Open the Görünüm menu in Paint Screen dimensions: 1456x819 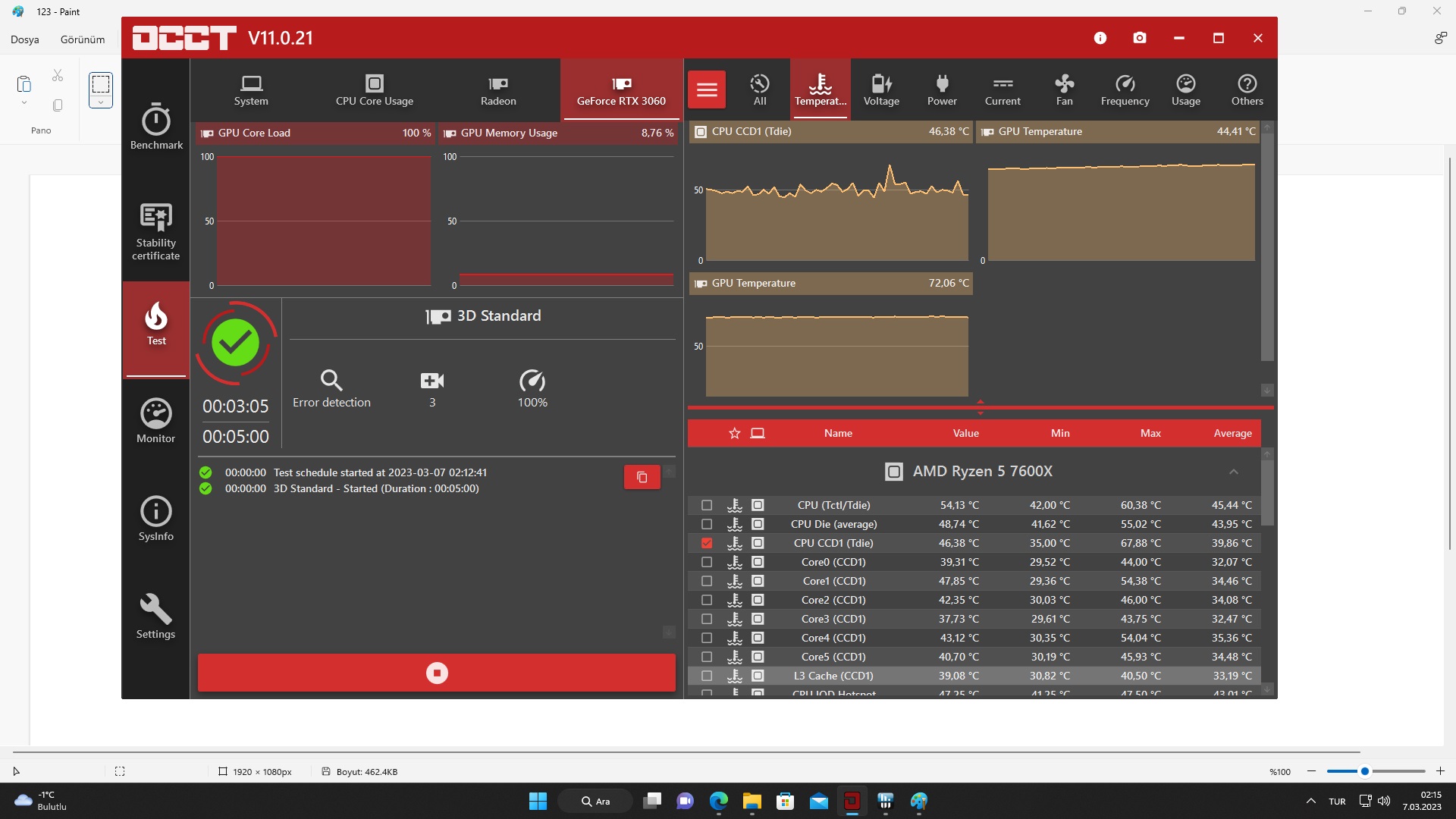coord(83,39)
